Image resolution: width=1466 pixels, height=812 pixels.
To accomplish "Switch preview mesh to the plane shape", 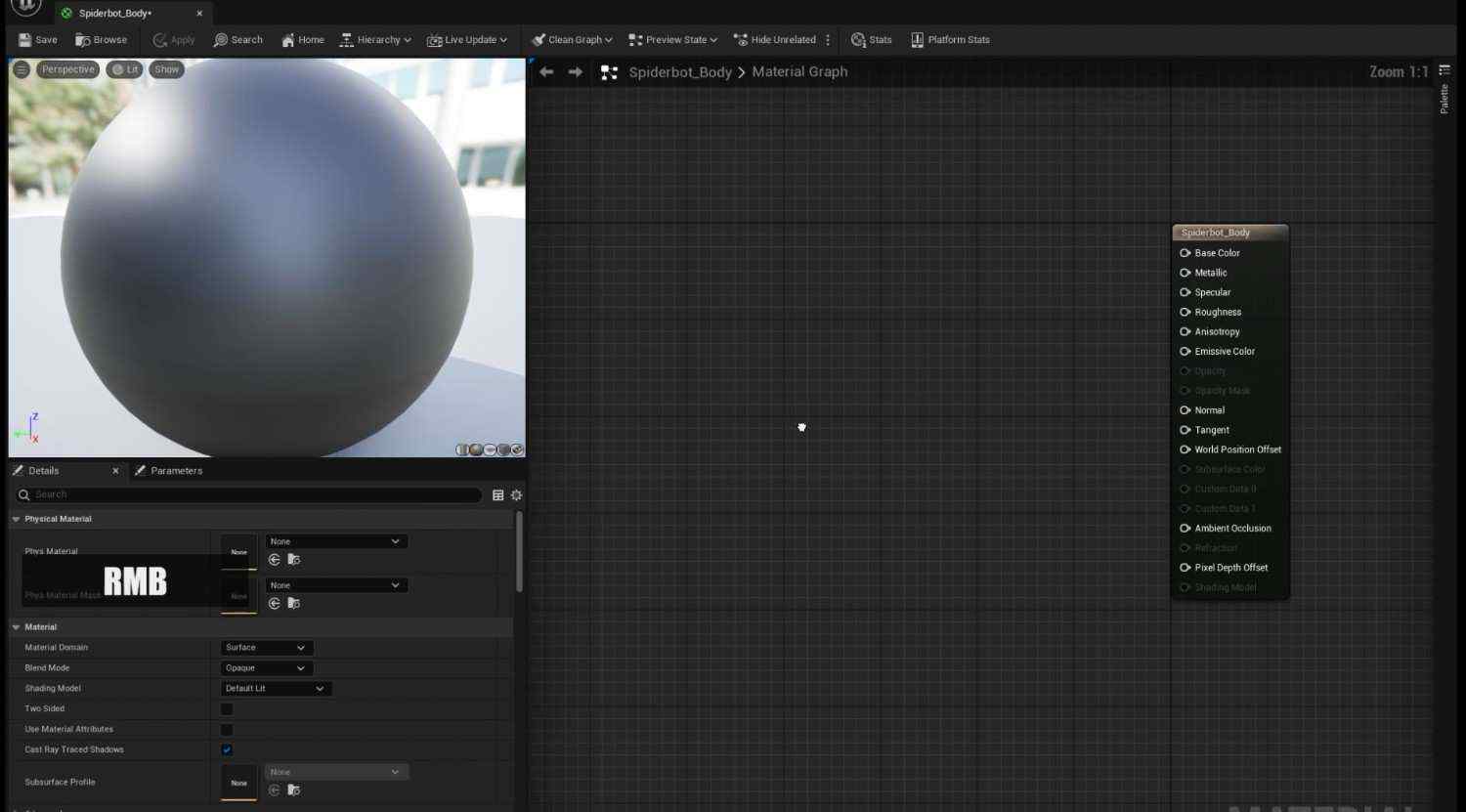I will (490, 449).
